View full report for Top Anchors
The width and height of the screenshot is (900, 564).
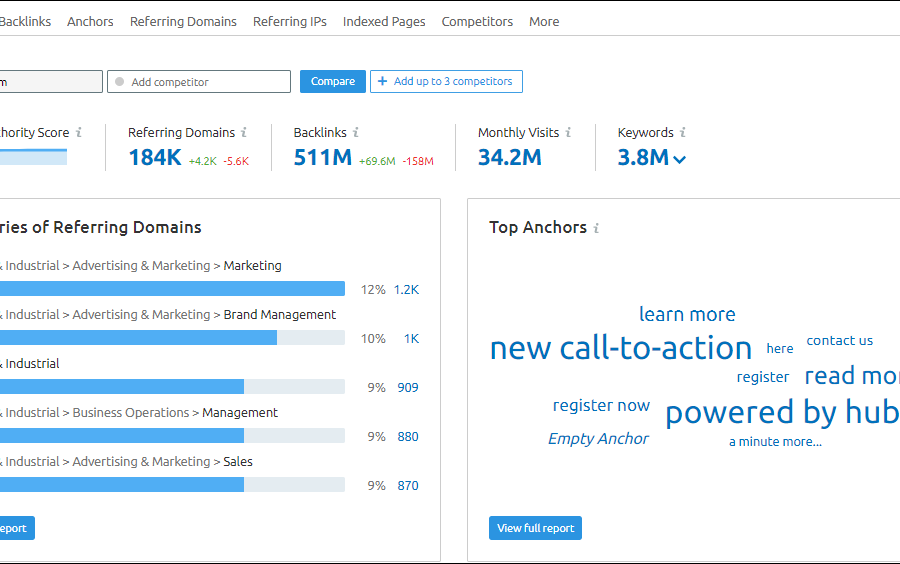(535, 528)
